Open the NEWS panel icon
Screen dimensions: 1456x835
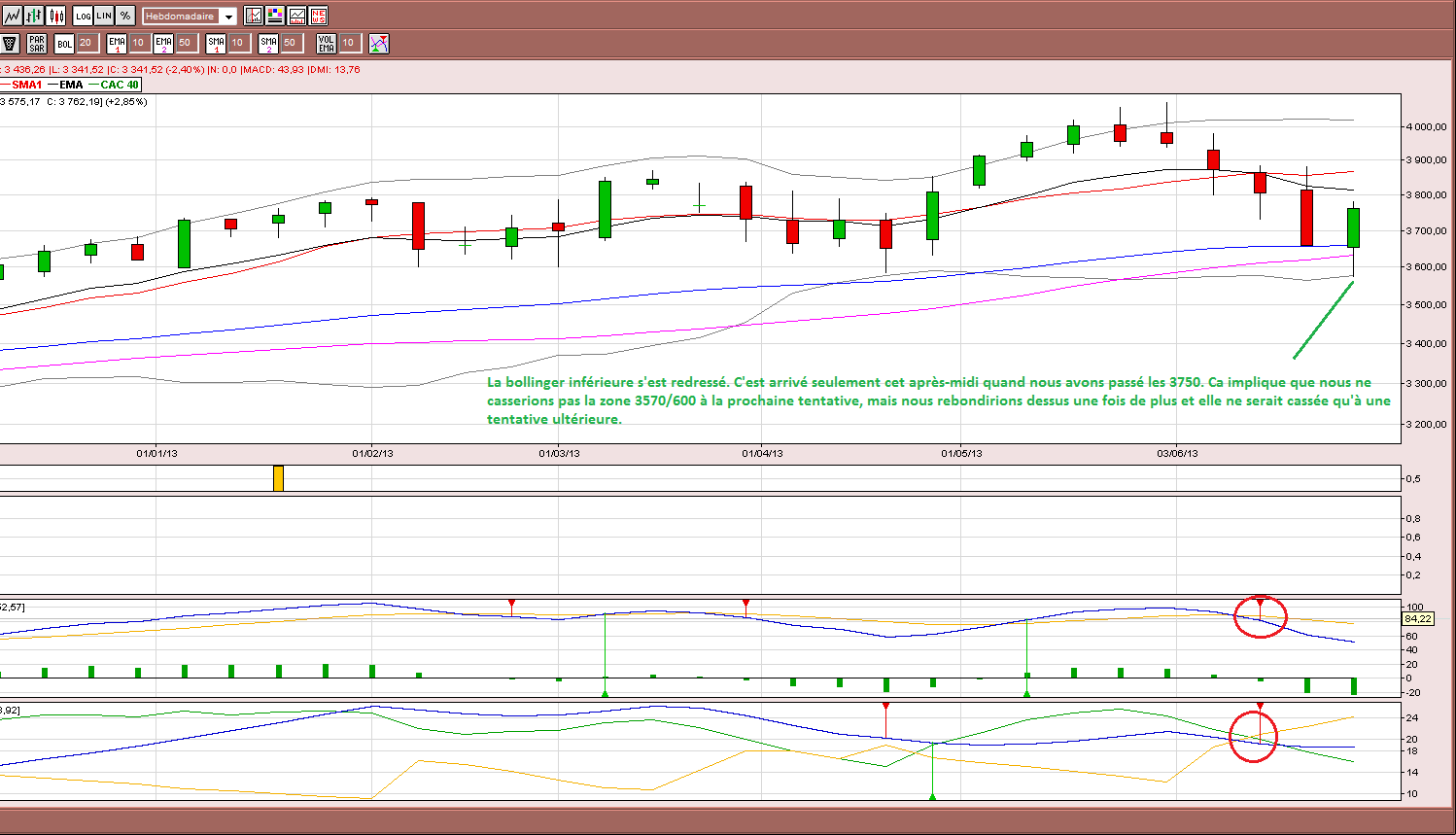click(318, 16)
